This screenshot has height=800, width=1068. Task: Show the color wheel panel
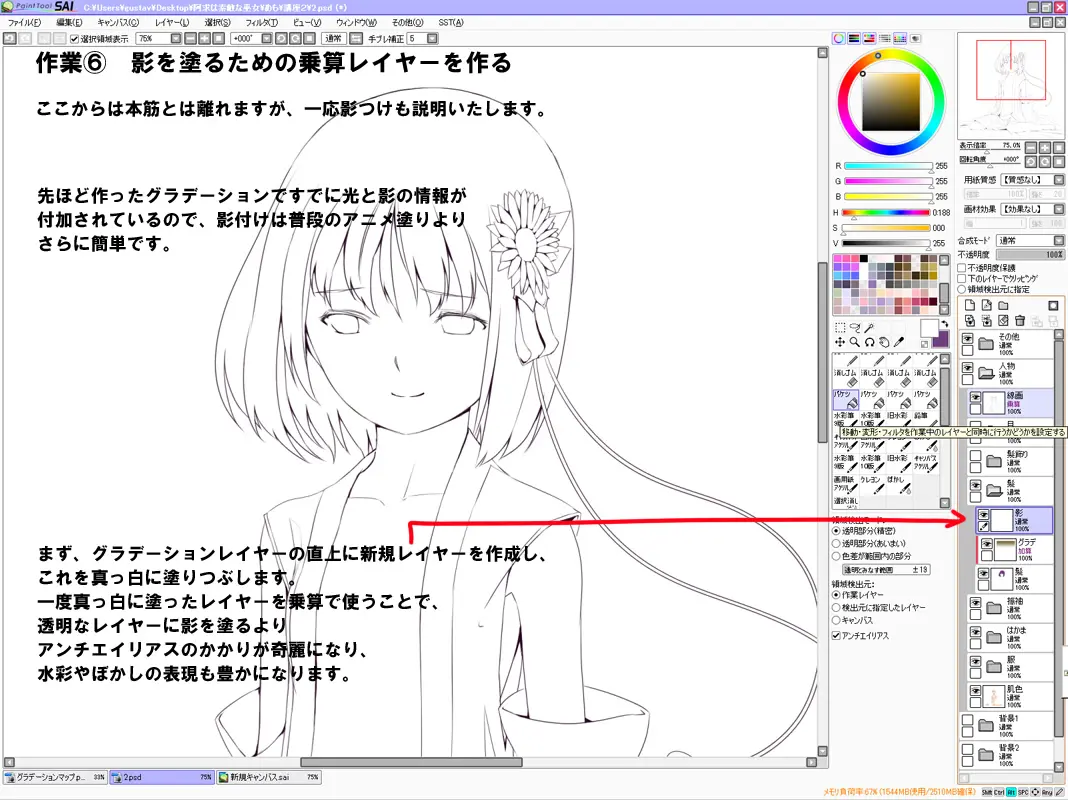click(838, 38)
